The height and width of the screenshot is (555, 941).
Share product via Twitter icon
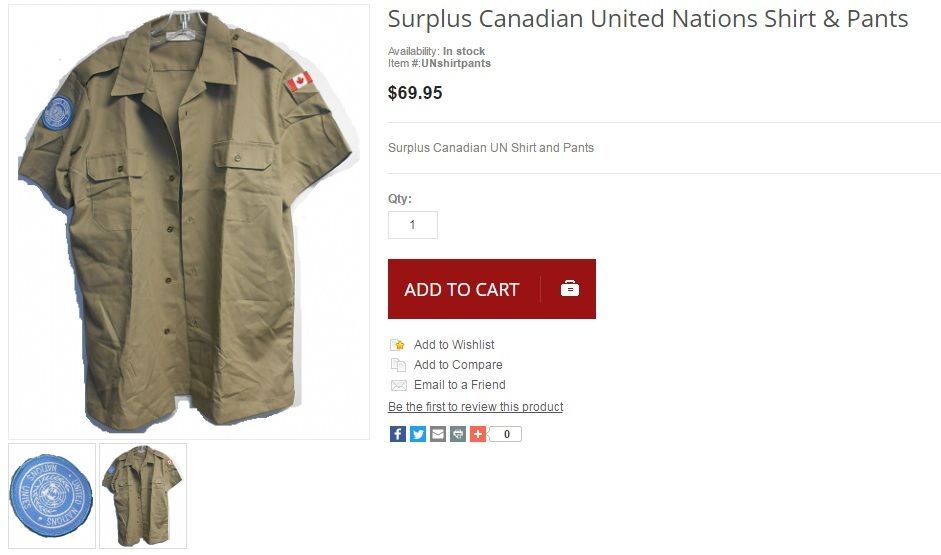pos(418,434)
